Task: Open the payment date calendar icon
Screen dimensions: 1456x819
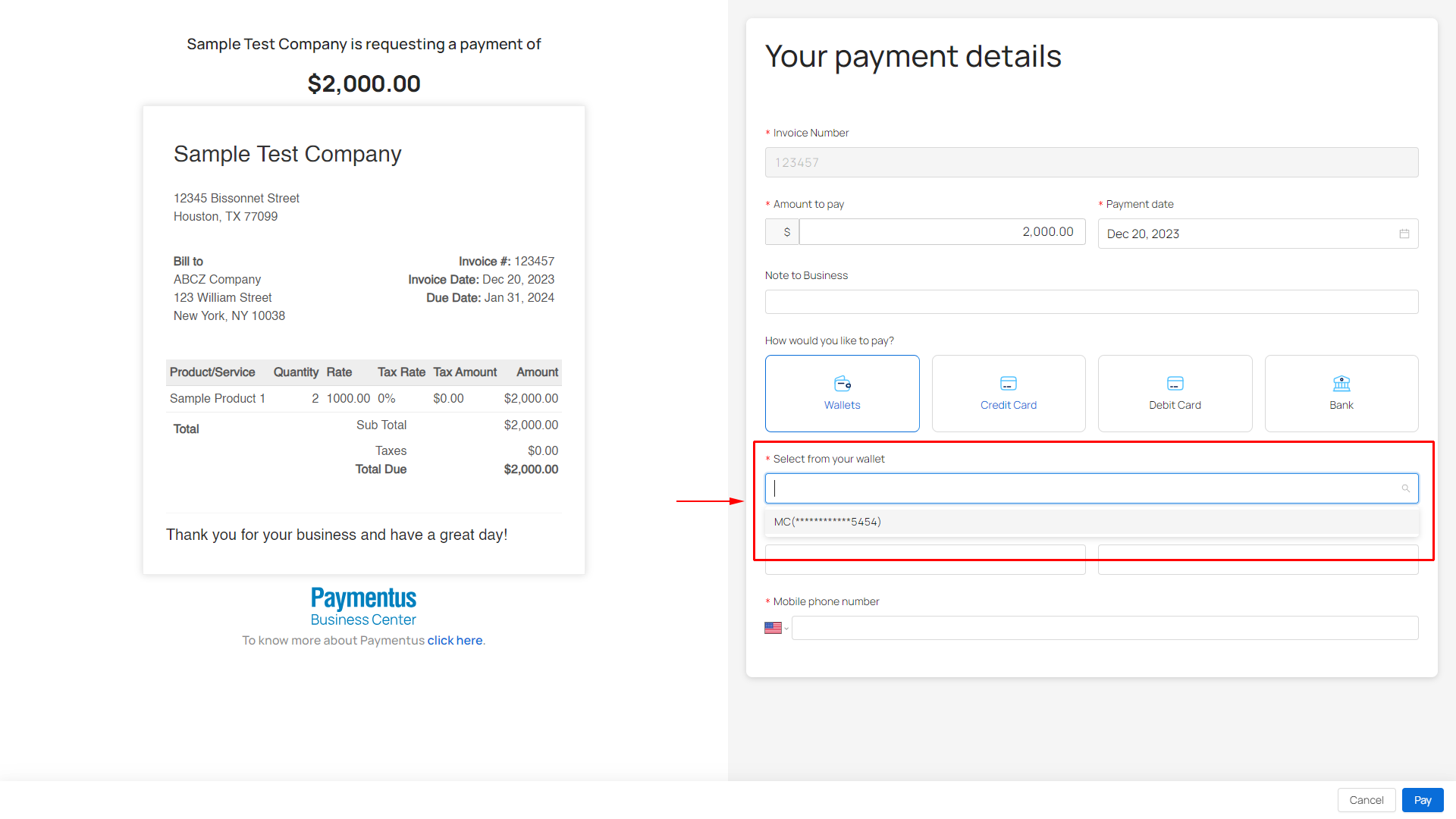Action: [x=1404, y=234]
